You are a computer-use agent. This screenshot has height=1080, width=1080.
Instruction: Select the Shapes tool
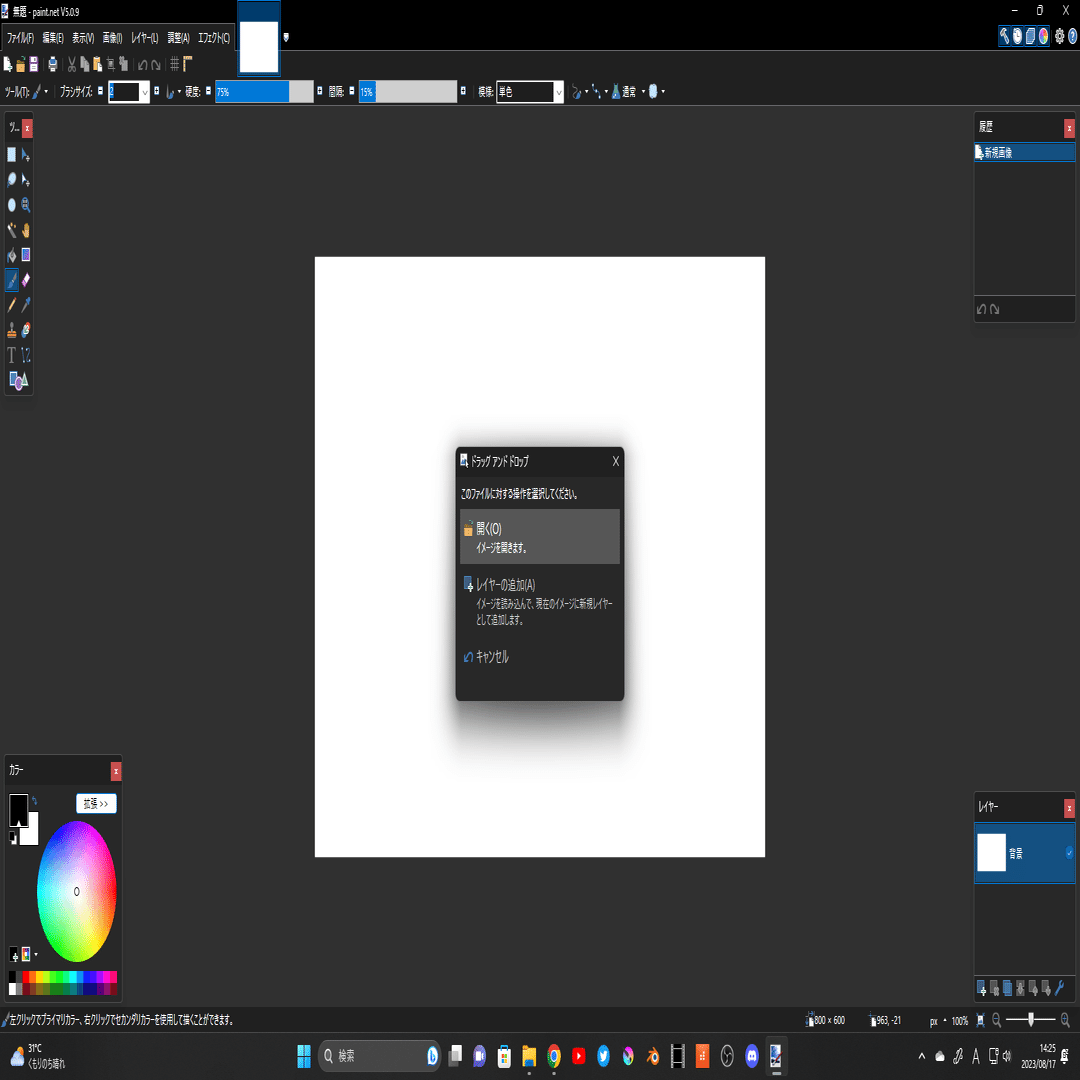click(19, 381)
